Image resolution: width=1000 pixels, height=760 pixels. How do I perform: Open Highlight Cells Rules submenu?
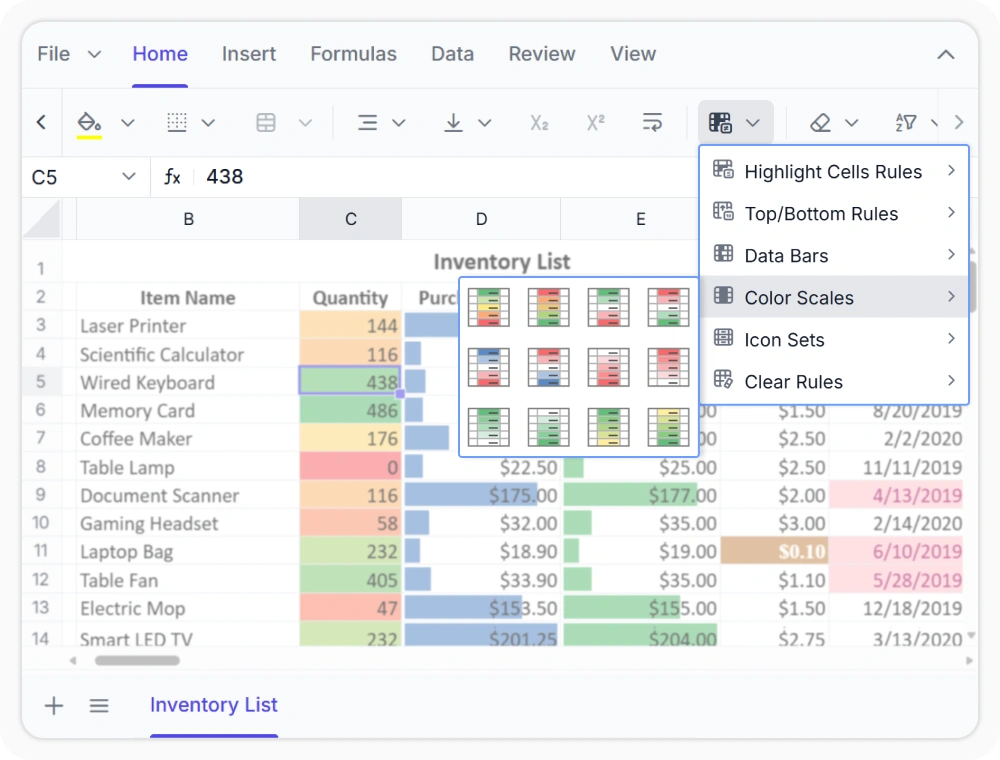834,171
